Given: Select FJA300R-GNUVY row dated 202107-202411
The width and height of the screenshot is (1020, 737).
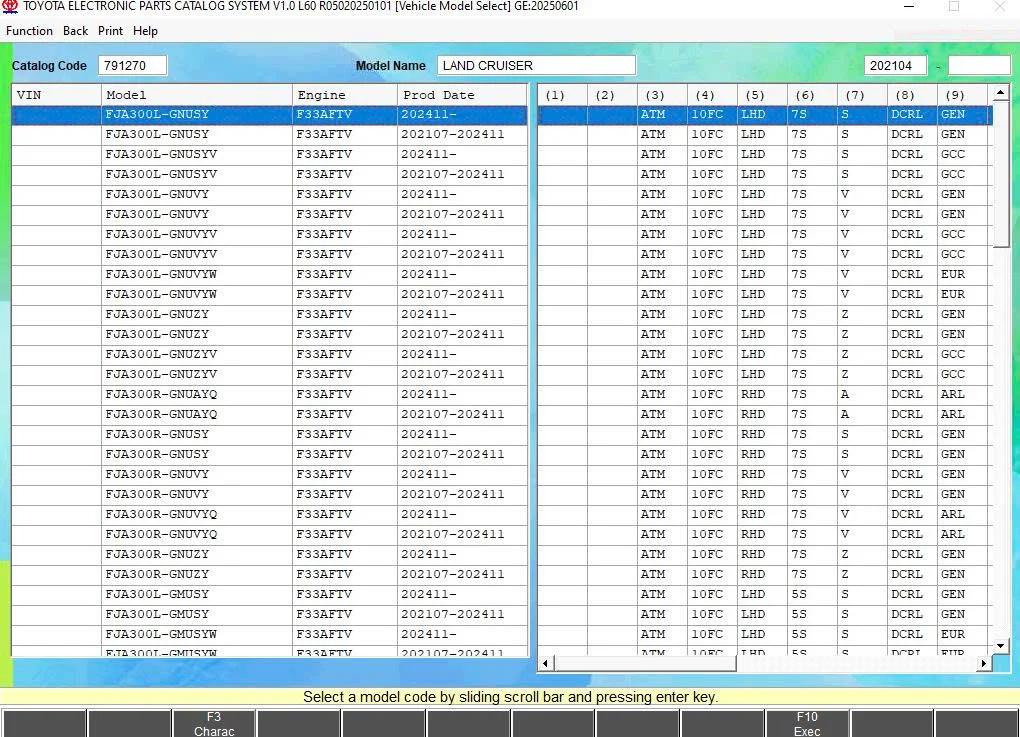Looking at the screenshot, I should [269, 494].
